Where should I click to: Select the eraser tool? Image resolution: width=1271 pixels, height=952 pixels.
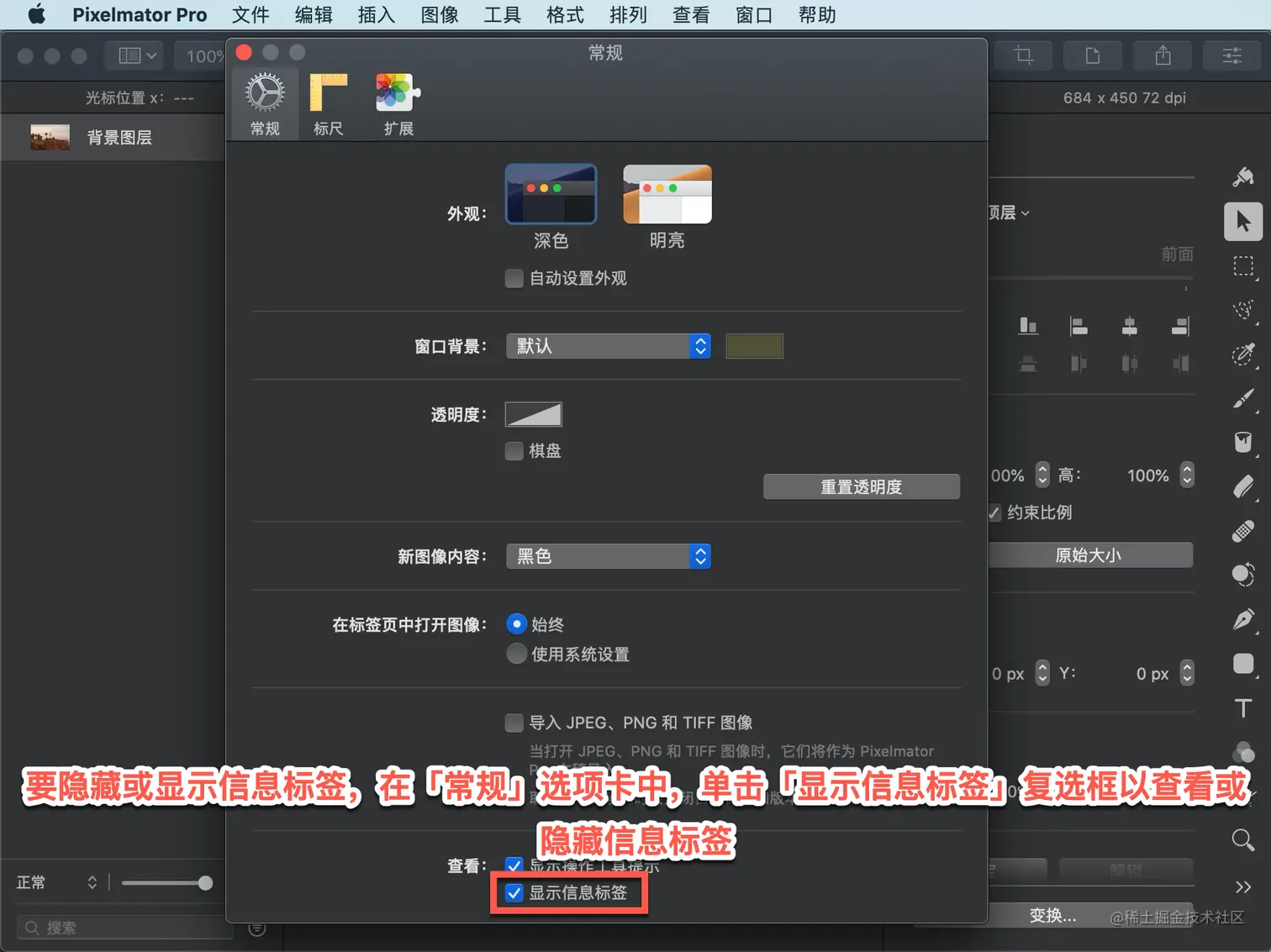point(1243,487)
